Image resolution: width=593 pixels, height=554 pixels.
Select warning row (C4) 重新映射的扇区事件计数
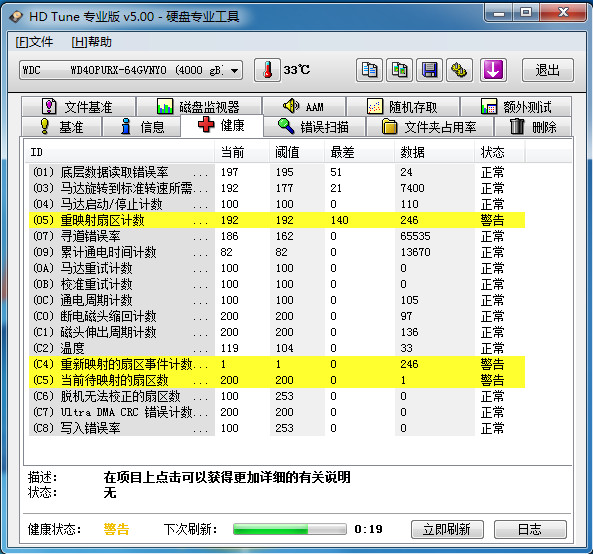tap(277, 364)
